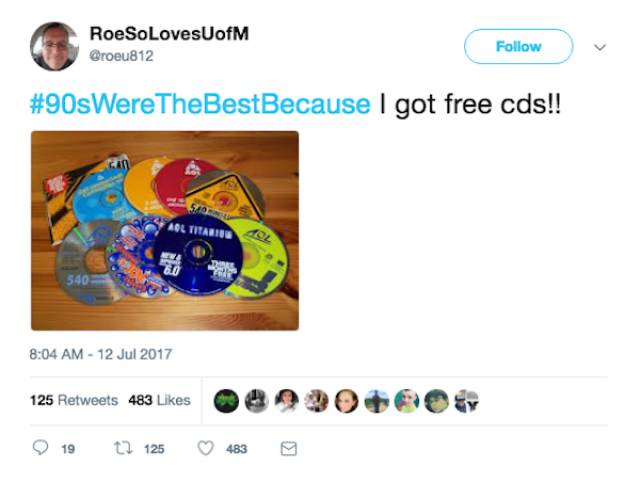Like the tweet with heart icon

tap(206, 448)
